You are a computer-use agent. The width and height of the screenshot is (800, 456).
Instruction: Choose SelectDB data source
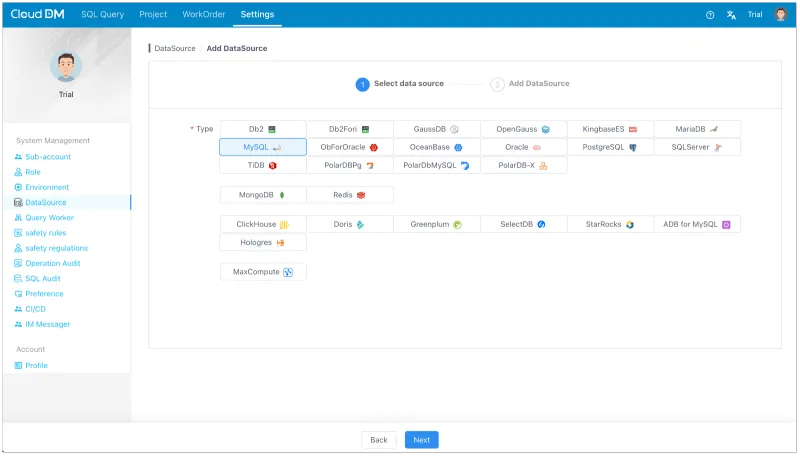click(x=523, y=224)
